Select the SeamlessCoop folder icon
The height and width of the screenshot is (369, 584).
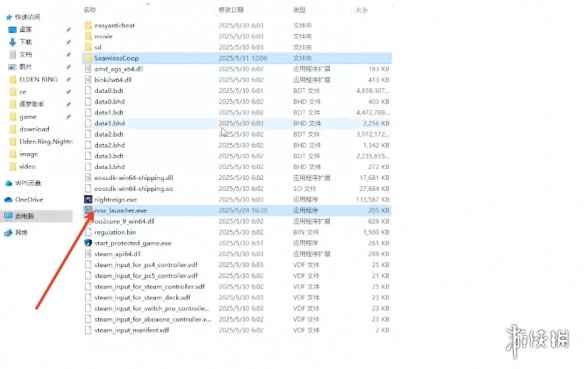(88, 58)
